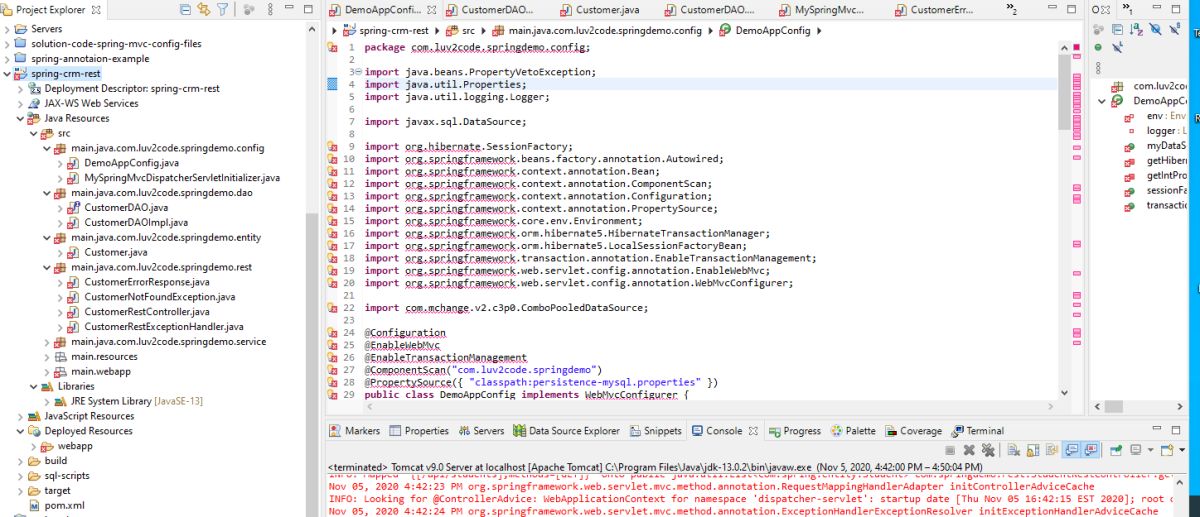Toggle Hide Local Types in Outline toolbar
Image resolution: width=1200 pixels, height=517 pixels.
(1118, 47)
